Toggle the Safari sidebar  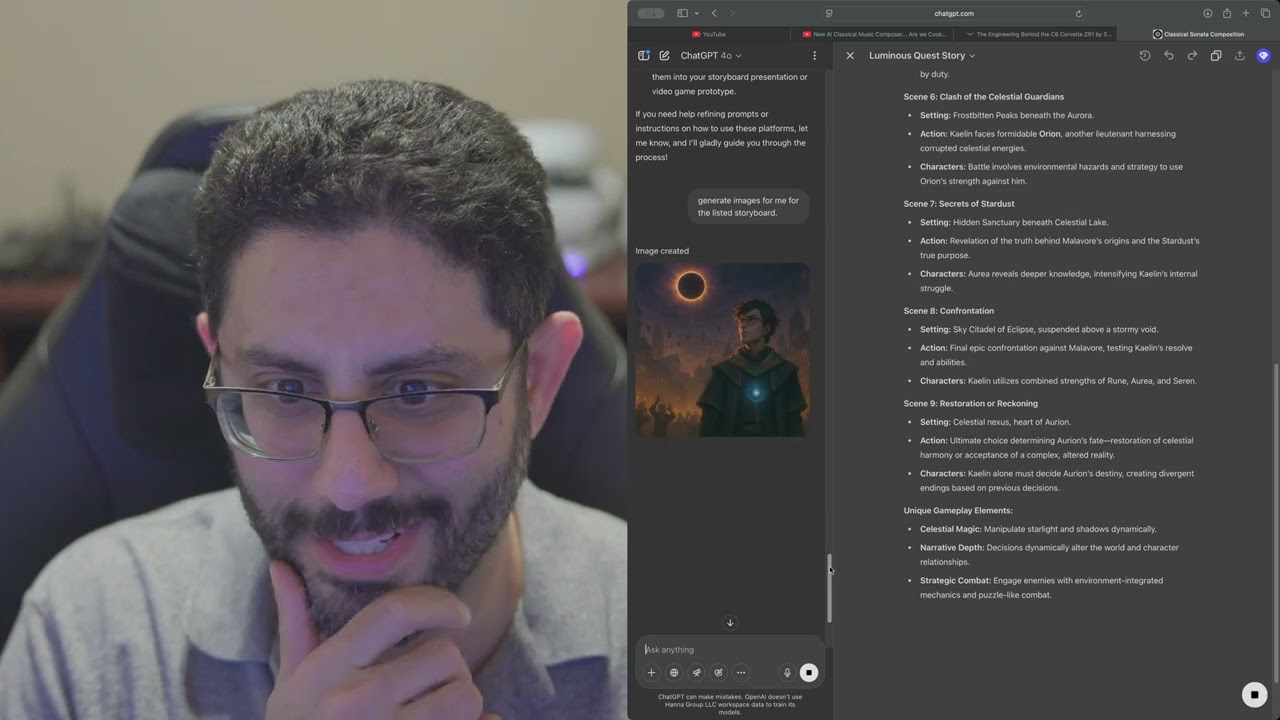point(683,13)
